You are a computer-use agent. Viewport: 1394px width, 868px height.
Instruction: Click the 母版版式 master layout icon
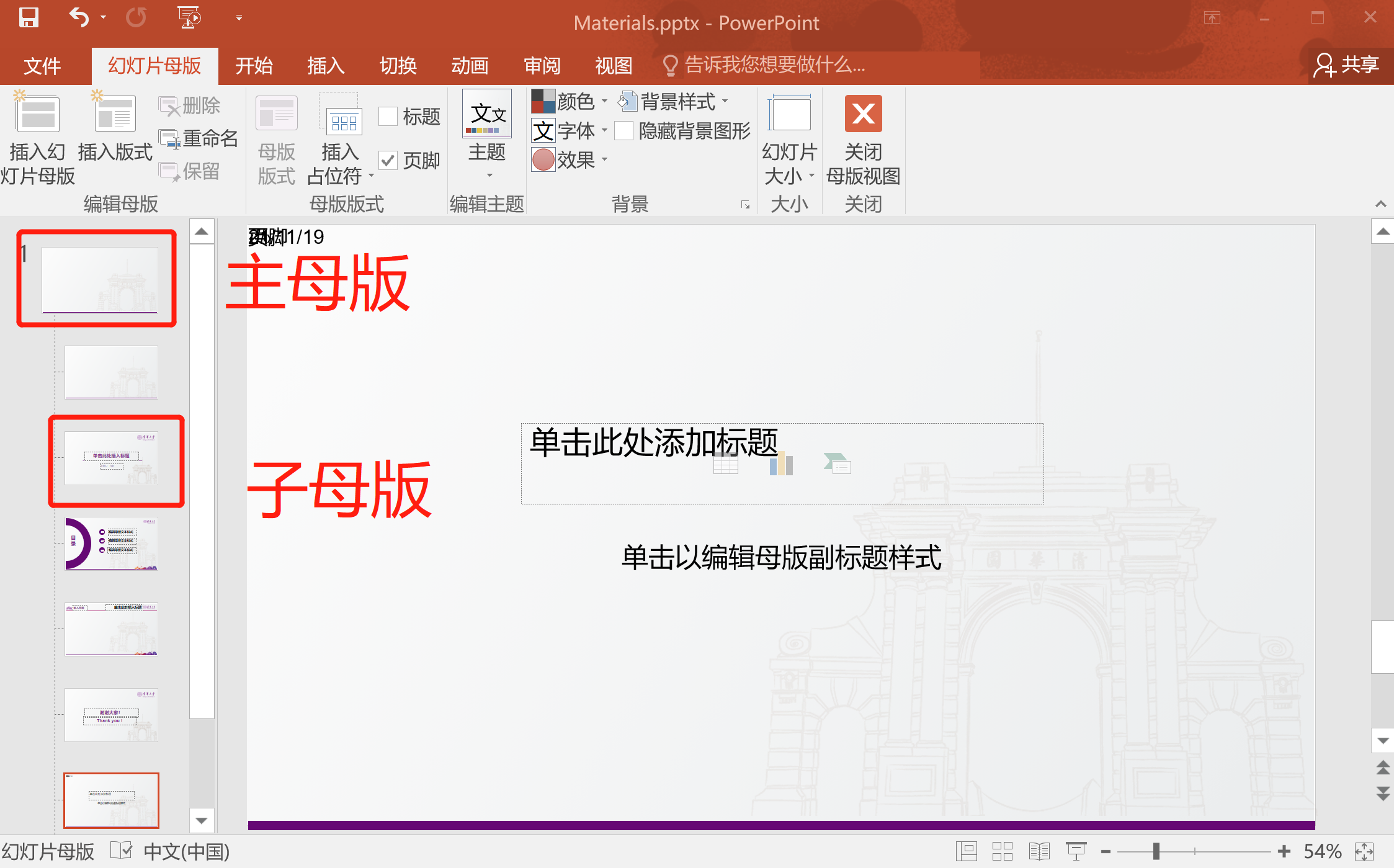pos(277,139)
